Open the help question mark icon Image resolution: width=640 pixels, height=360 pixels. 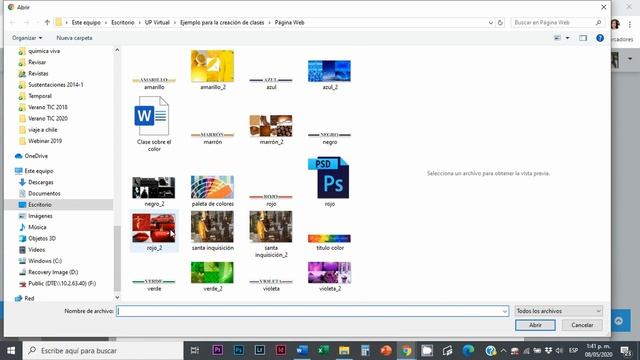pyautogui.click(x=600, y=38)
